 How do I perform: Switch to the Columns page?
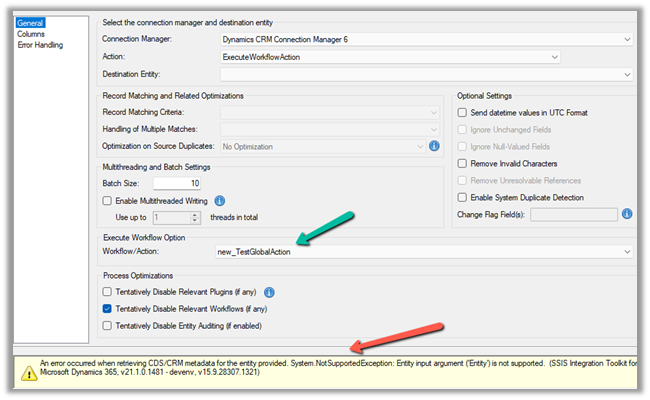pos(31,34)
